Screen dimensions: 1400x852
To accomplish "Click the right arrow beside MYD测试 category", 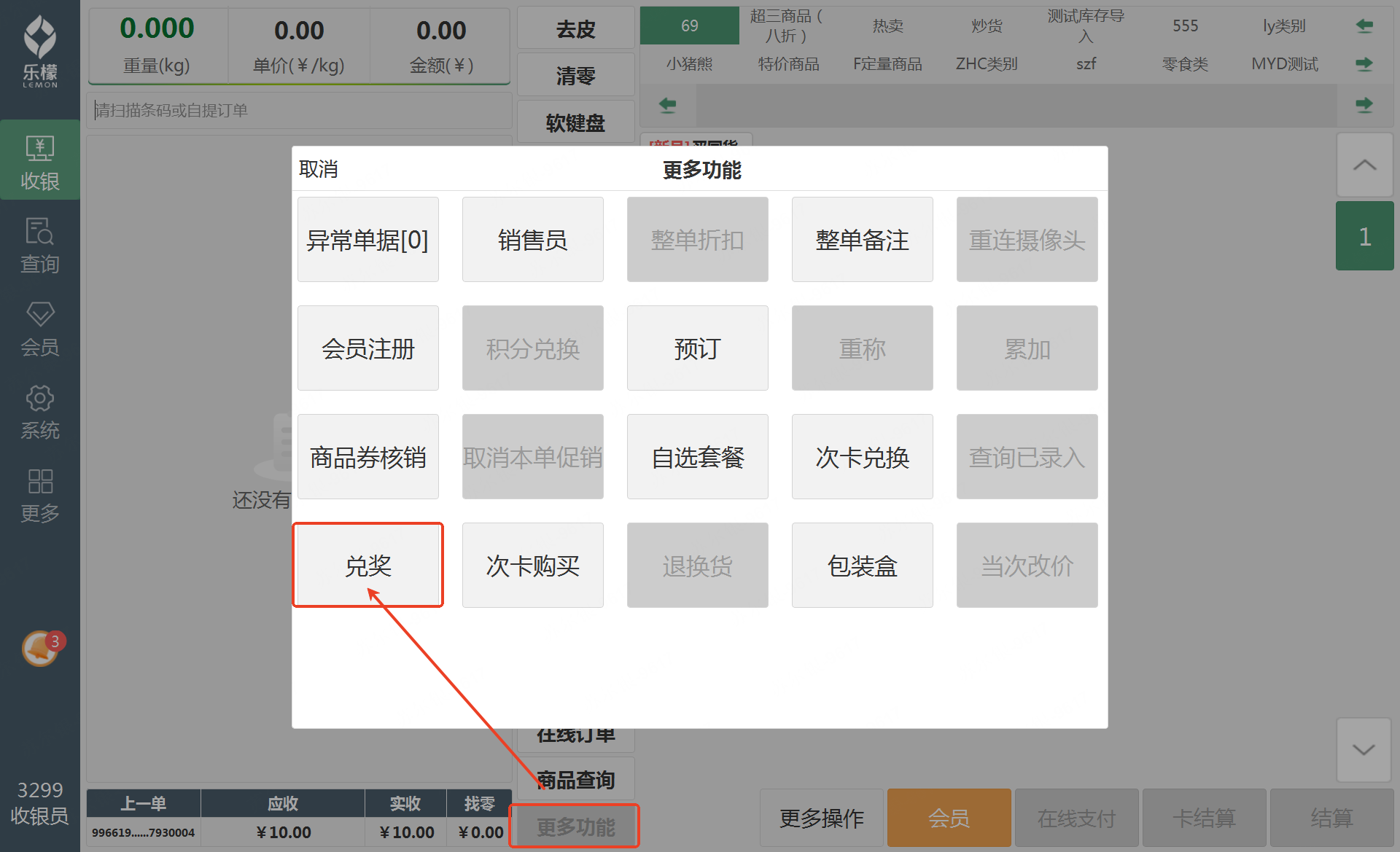I will click(1364, 64).
